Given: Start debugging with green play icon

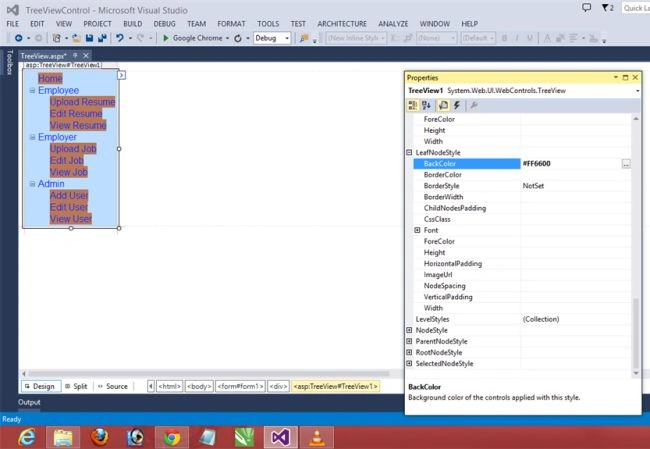Looking at the screenshot, I should coord(166,38).
